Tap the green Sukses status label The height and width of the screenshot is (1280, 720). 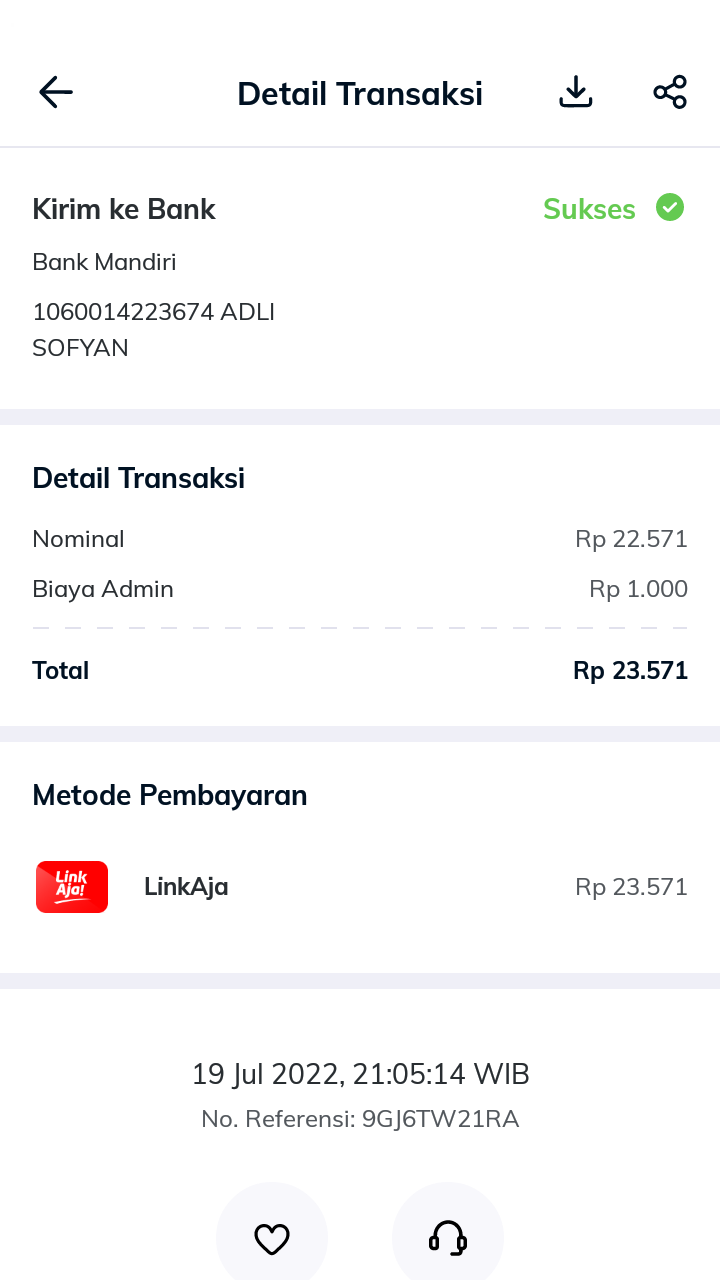coord(589,209)
